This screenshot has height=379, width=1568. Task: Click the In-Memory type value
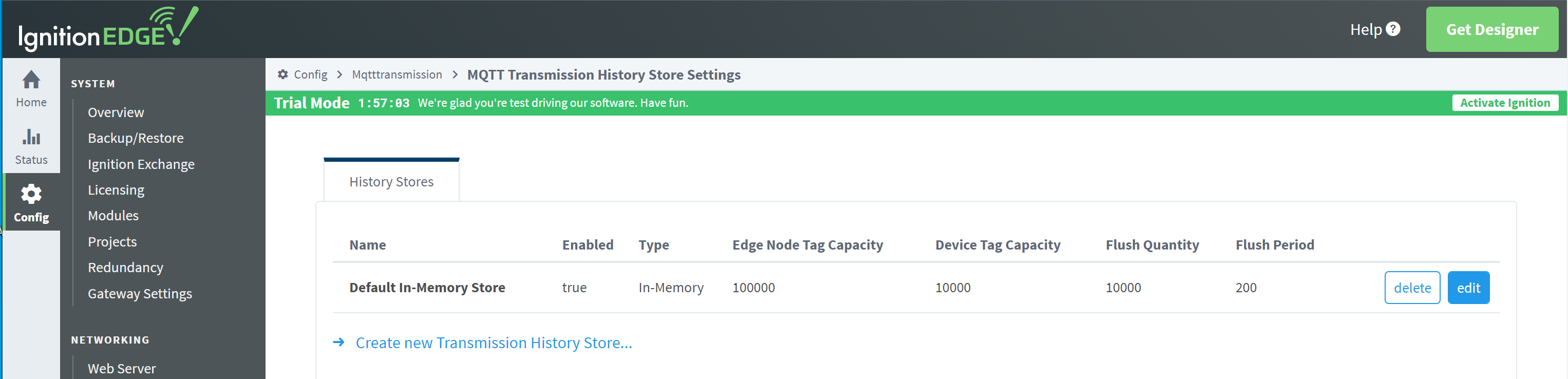click(671, 288)
